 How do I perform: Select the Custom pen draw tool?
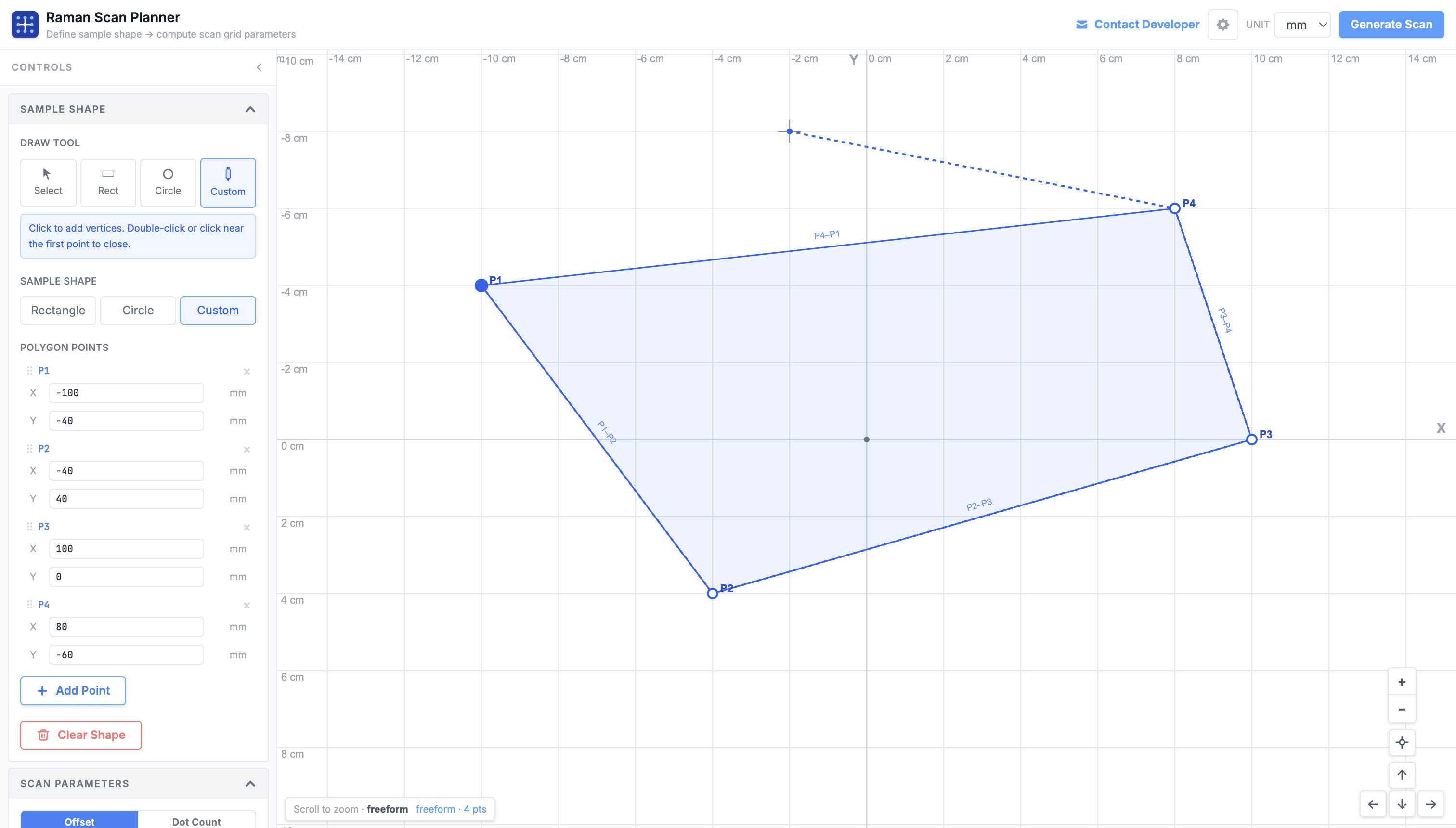tap(228, 182)
